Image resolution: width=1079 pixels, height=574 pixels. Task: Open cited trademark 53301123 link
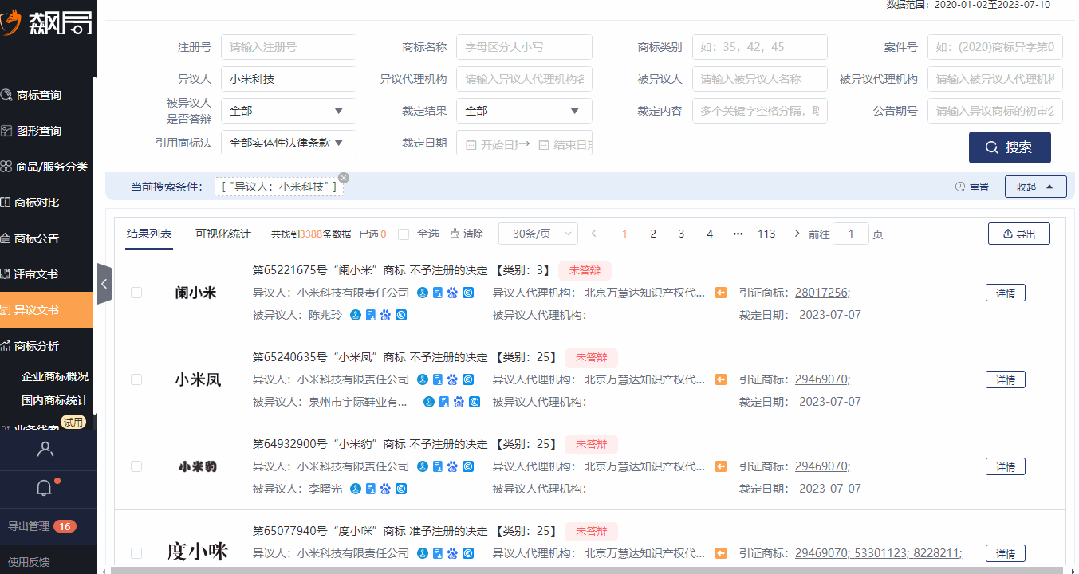click(x=881, y=553)
